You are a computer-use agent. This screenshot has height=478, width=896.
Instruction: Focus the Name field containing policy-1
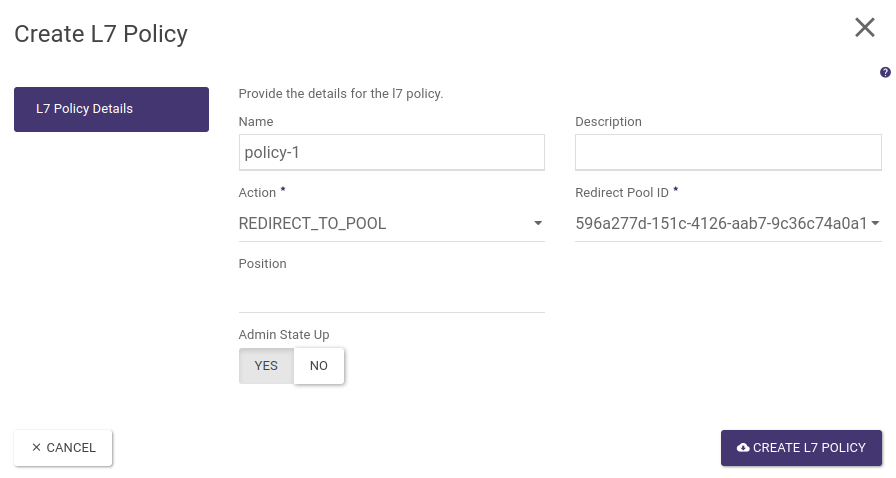[x=391, y=153]
